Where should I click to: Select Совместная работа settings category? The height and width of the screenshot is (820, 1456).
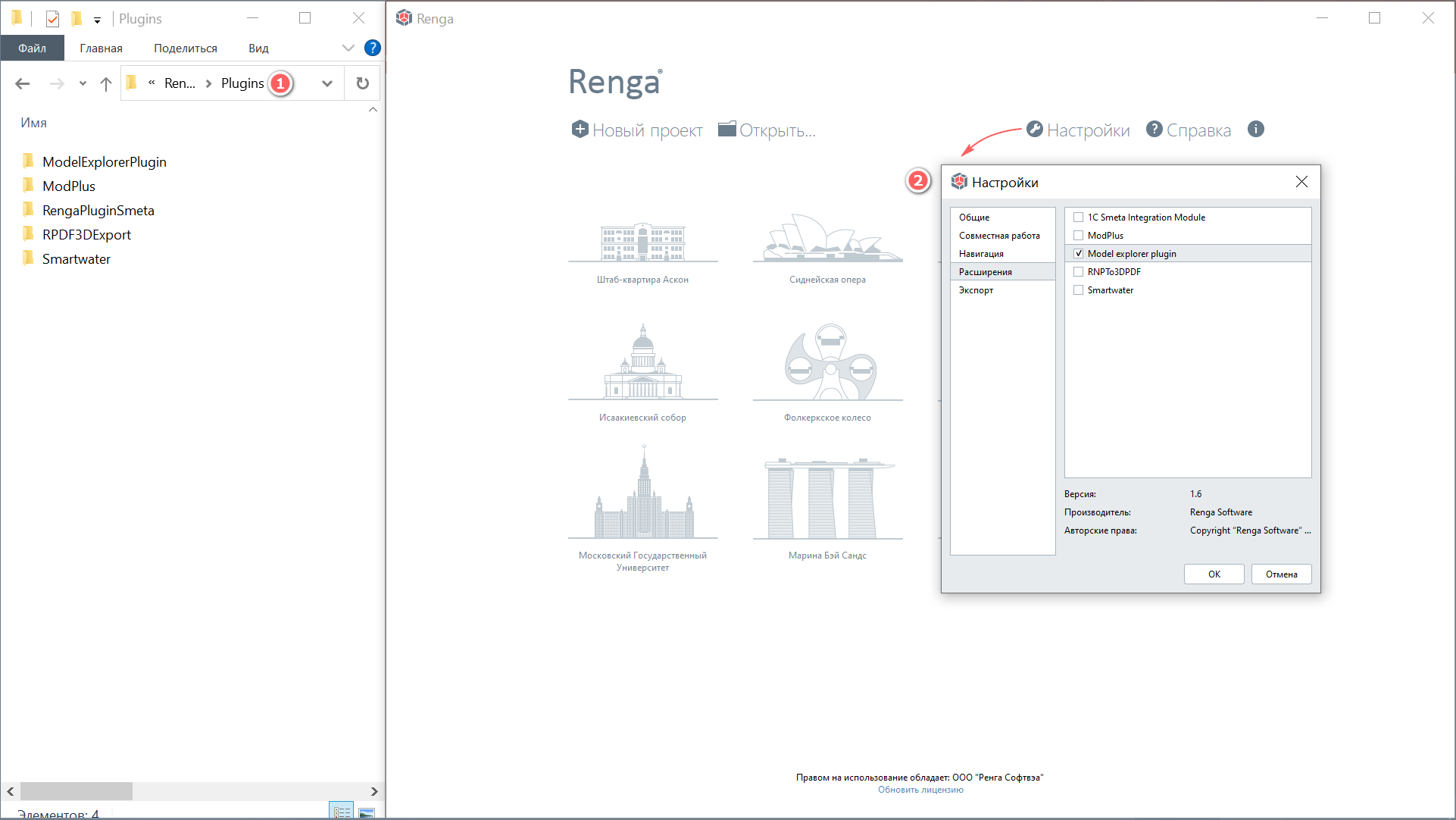pyautogui.click(x=1002, y=236)
